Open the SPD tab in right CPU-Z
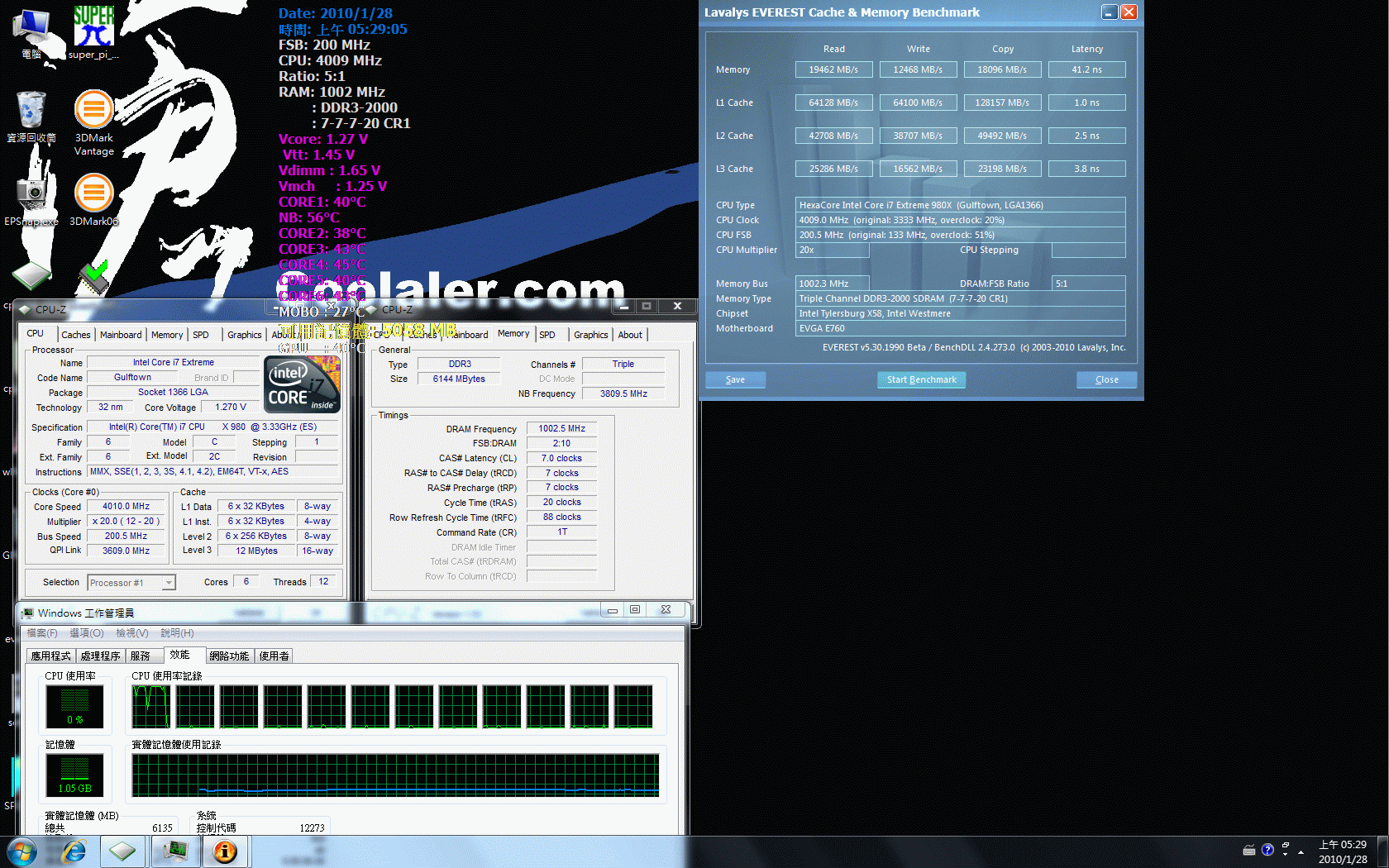 tap(547, 335)
